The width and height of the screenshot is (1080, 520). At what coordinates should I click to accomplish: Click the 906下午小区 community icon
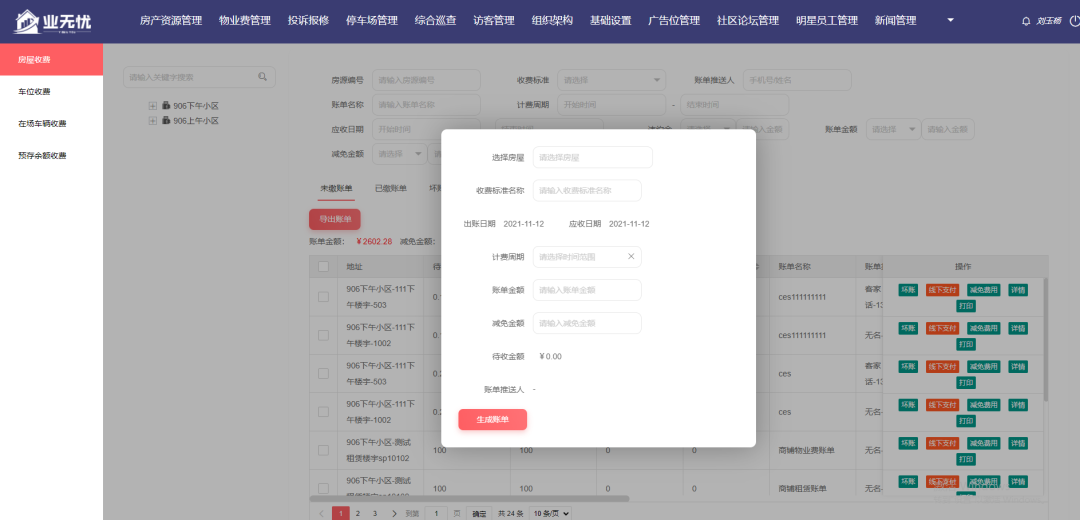(166, 106)
